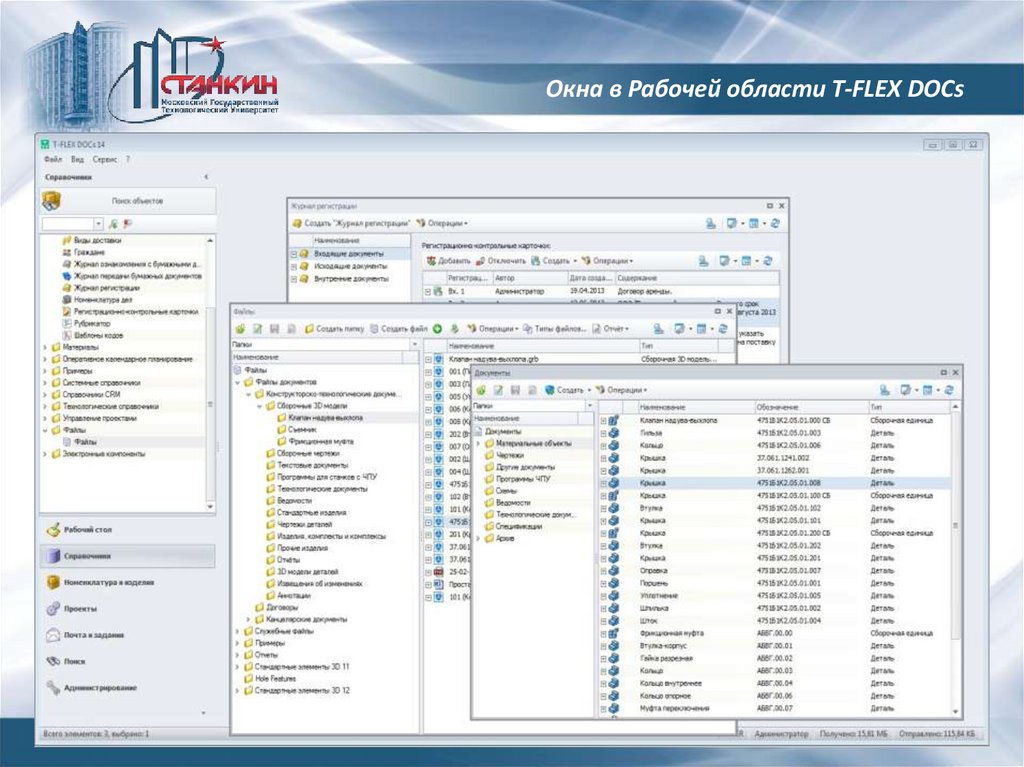Toggle Внутренние документы row expander box
The image size is (1024, 767).
tap(294, 279)
